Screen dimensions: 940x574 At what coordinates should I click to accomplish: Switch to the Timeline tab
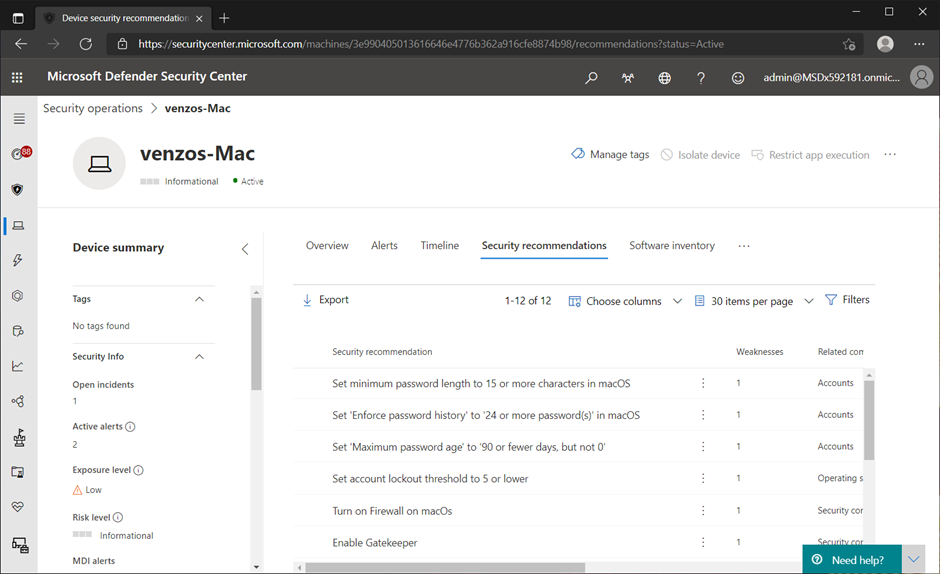439,245
